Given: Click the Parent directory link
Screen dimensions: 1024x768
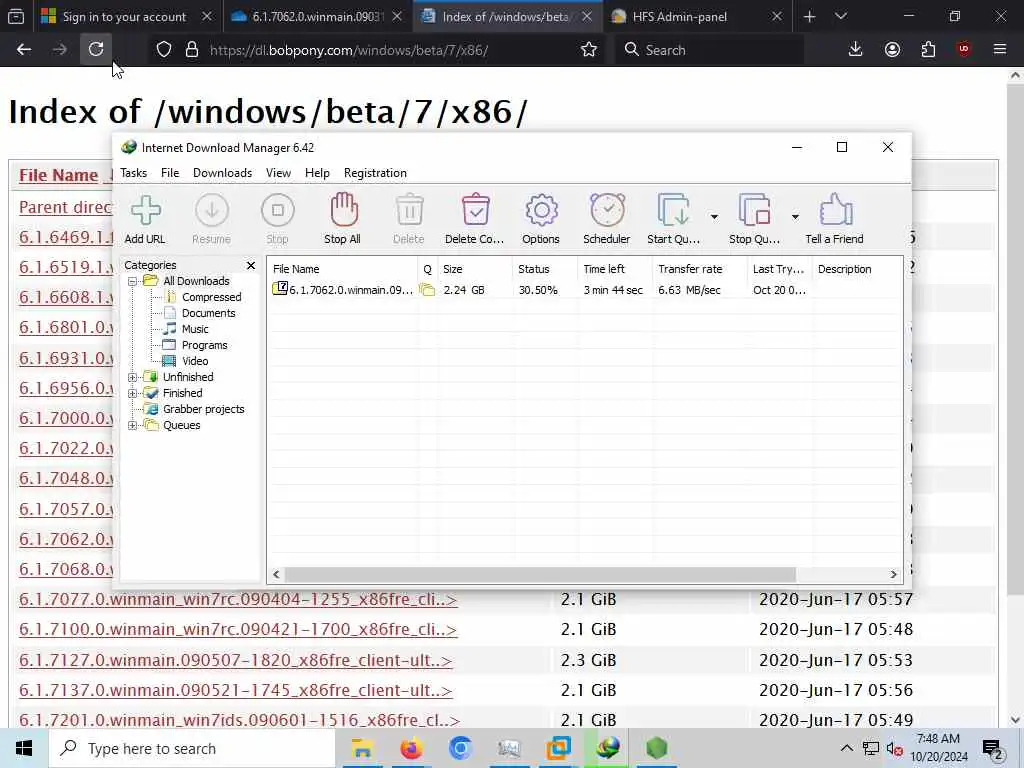Looking at the screenshot, I should 65,207.
